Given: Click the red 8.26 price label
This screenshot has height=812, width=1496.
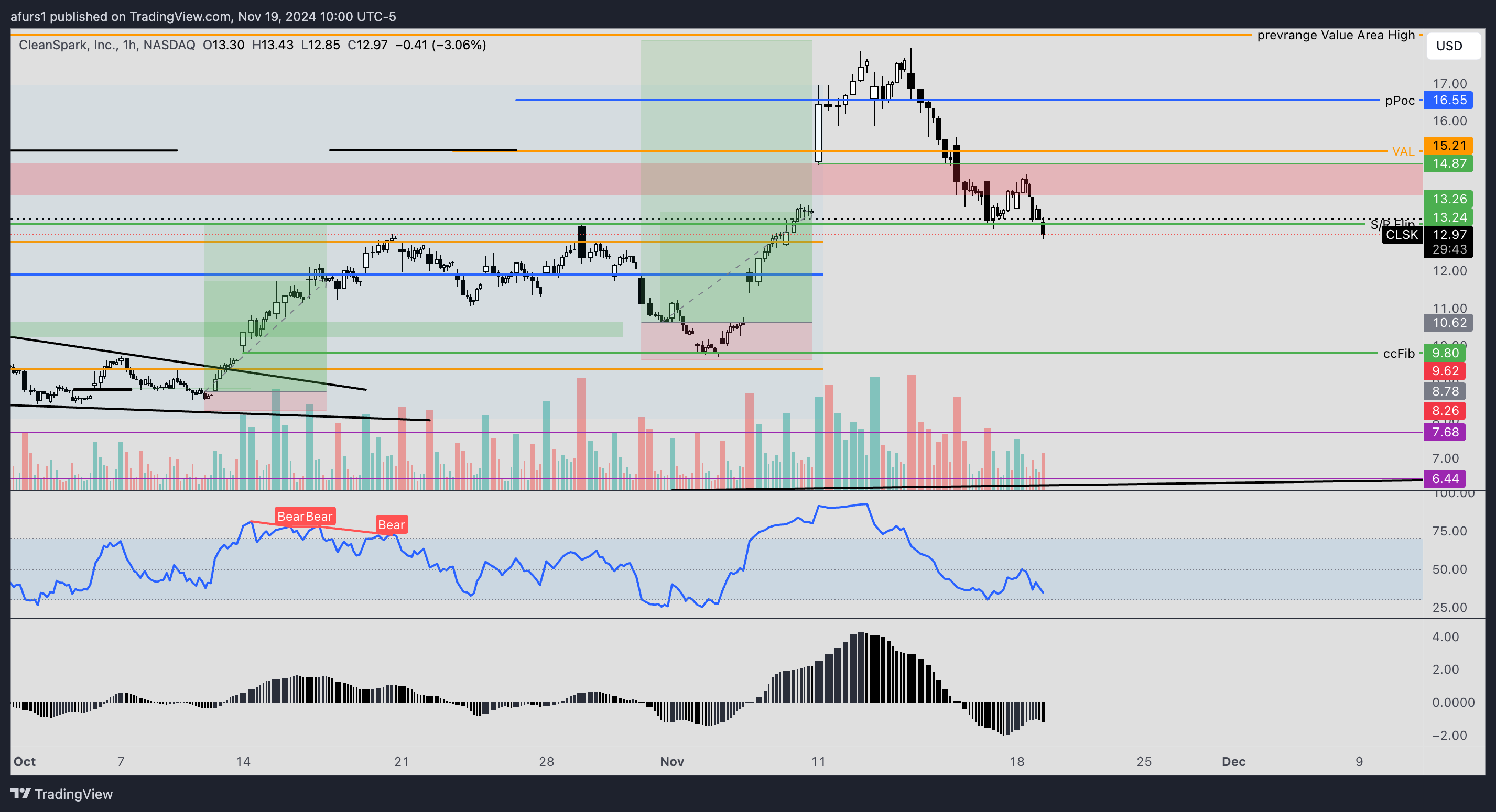Looking at the screenshot, I should pos(1445,411).
